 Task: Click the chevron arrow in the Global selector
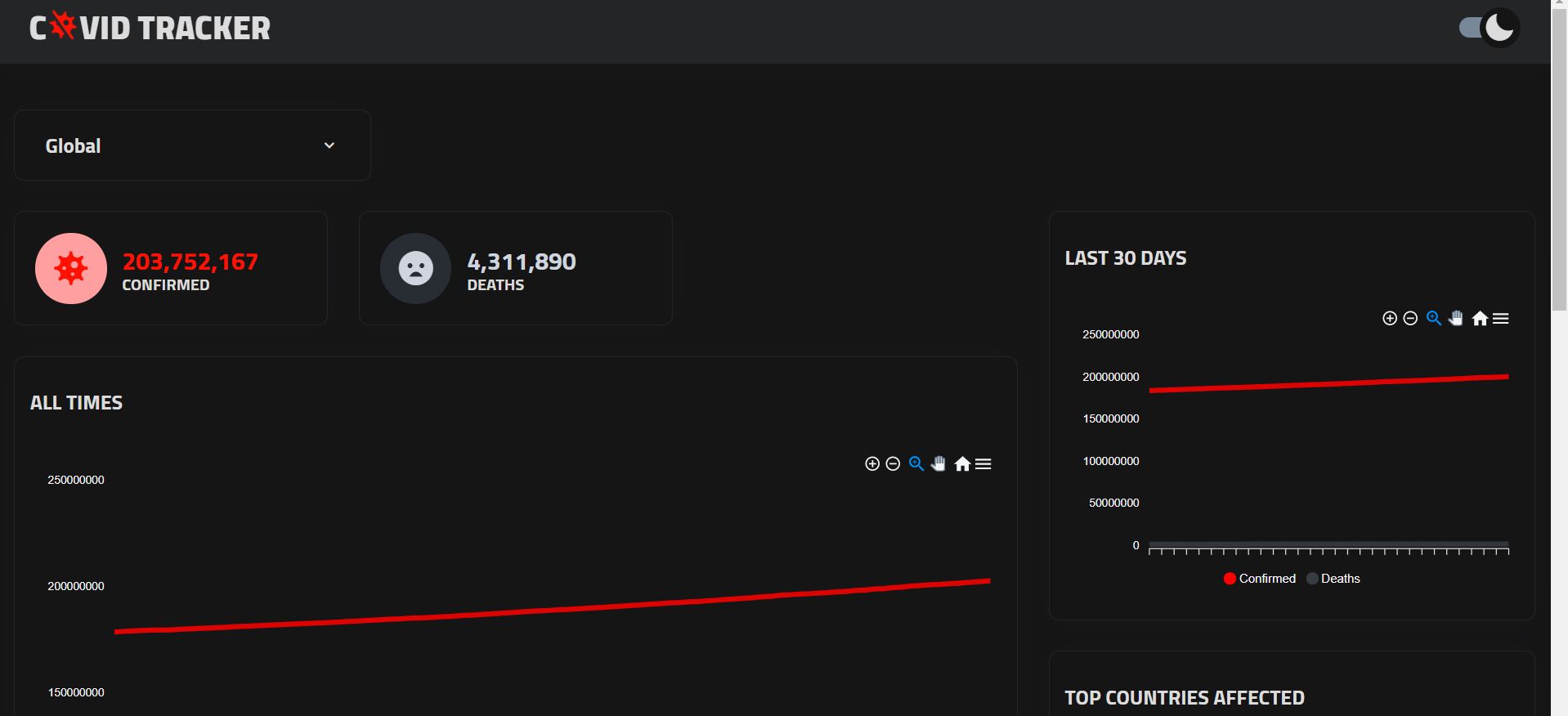coord(329,145)
